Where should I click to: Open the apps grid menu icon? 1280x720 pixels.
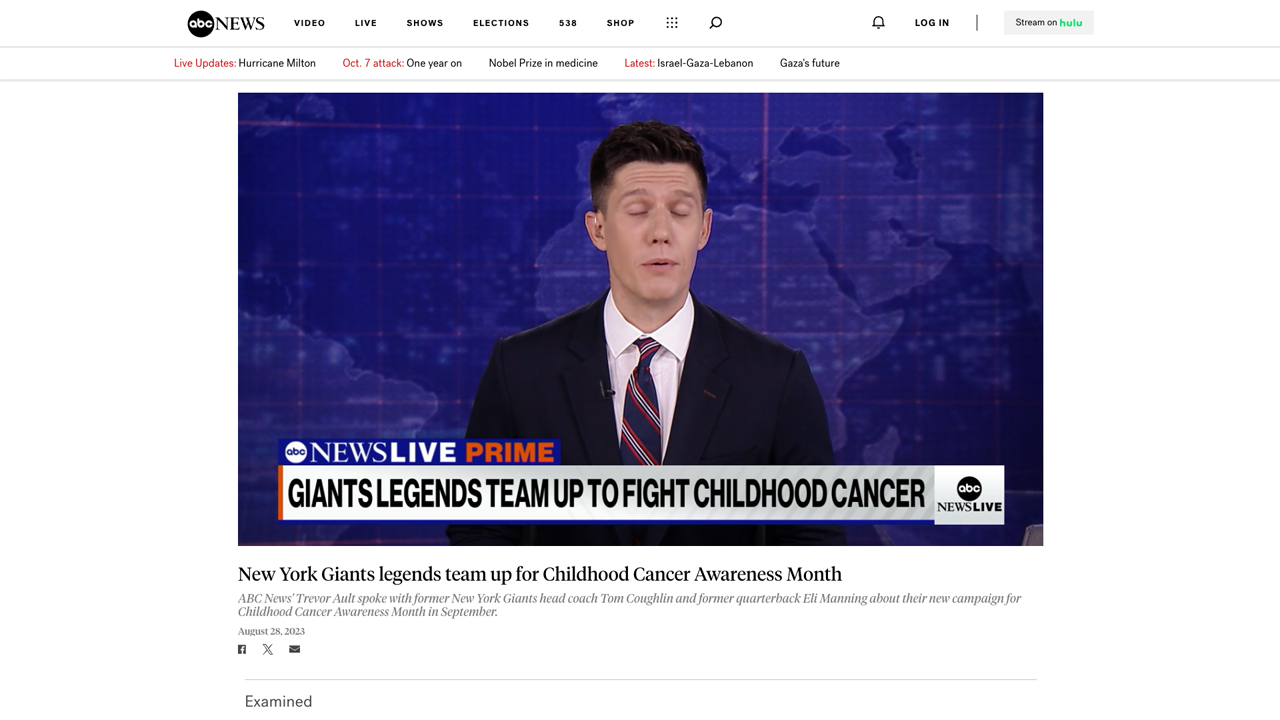click(672, 23)
